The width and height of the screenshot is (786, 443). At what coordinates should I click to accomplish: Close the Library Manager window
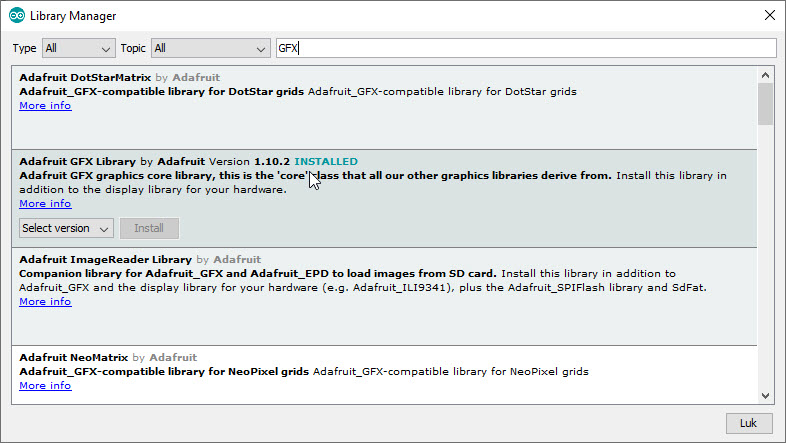pyautogui.click(x=770, y=16)
